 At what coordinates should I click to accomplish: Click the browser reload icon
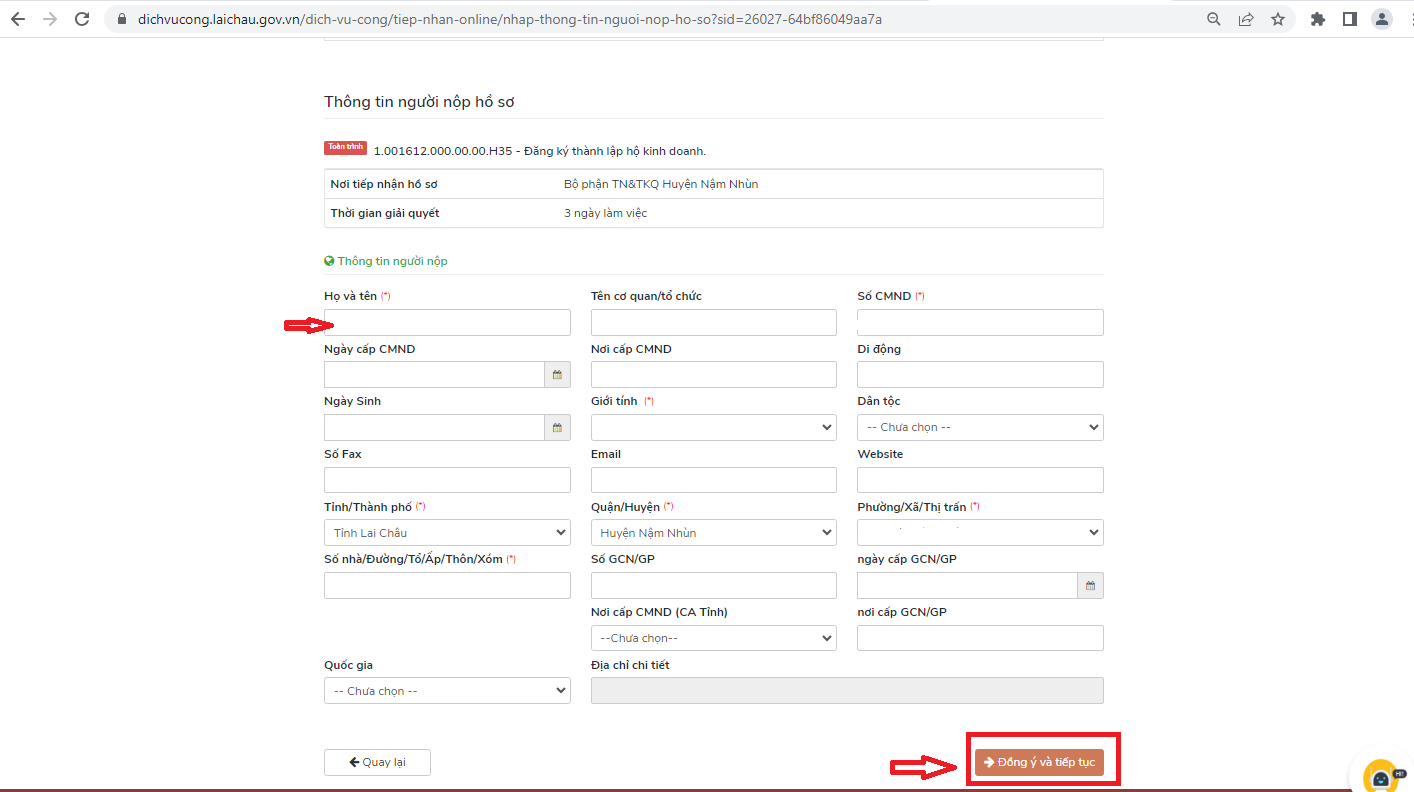click(82, 19)
